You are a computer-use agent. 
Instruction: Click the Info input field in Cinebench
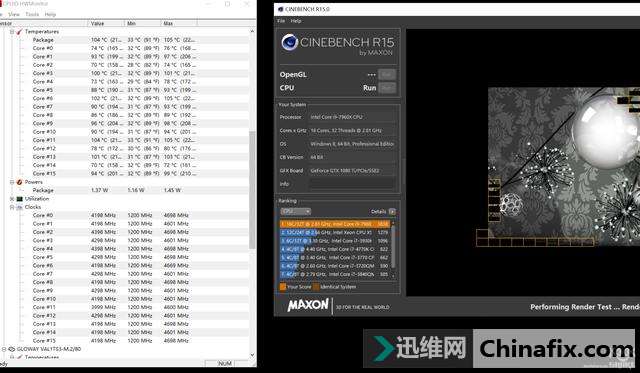click(353, 184)
